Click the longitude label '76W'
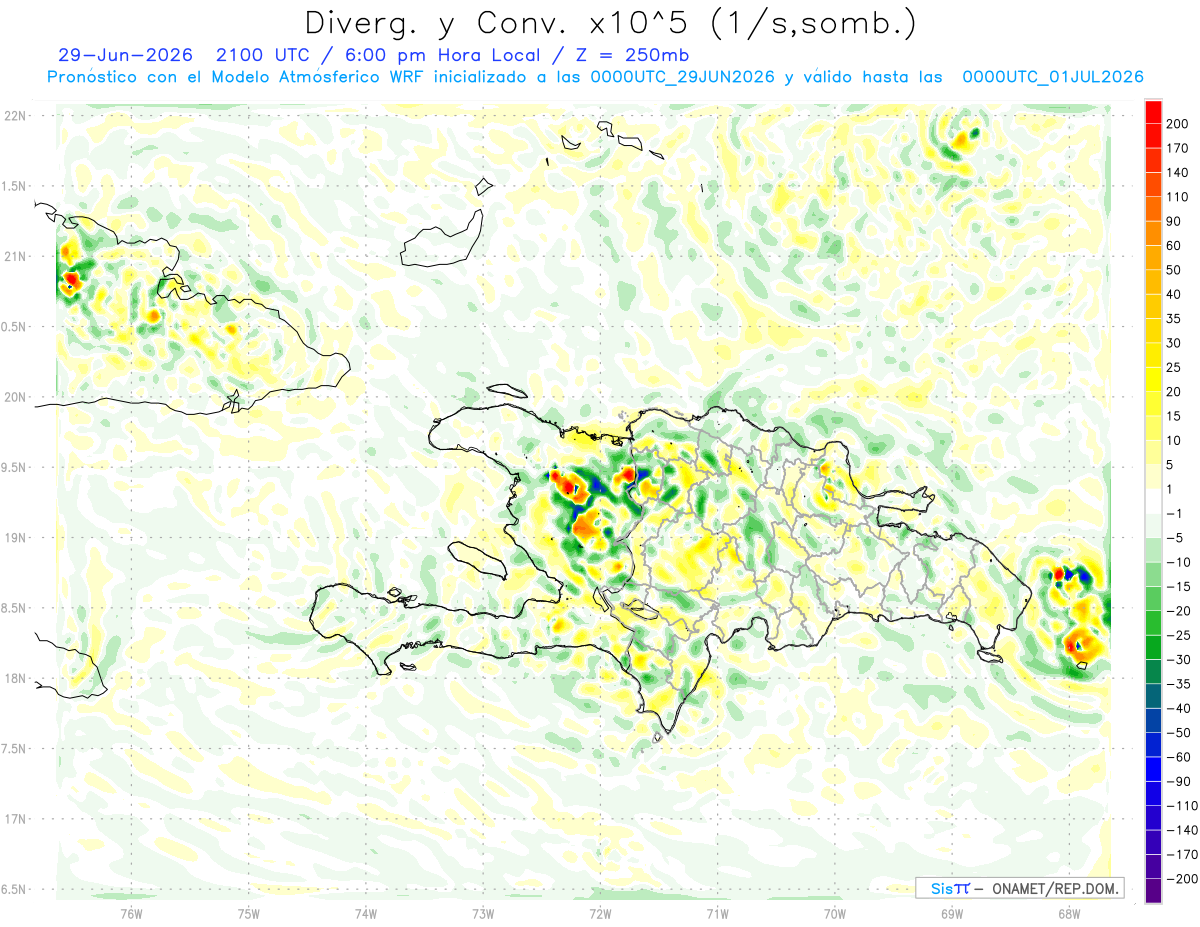1200x927 pixels. tap(132, 914)
